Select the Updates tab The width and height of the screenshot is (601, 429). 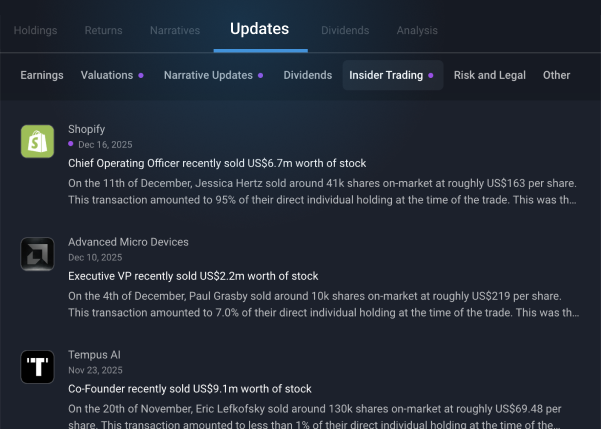click(259, 29)
